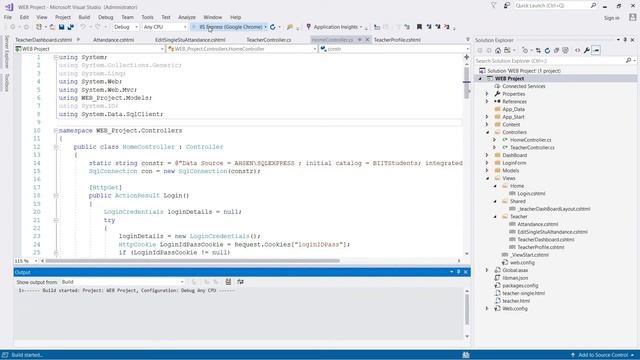Click the Collapse All icon in Solution Explorer
The width and height of the screenshot is (640, 360).
click(556, 50)
